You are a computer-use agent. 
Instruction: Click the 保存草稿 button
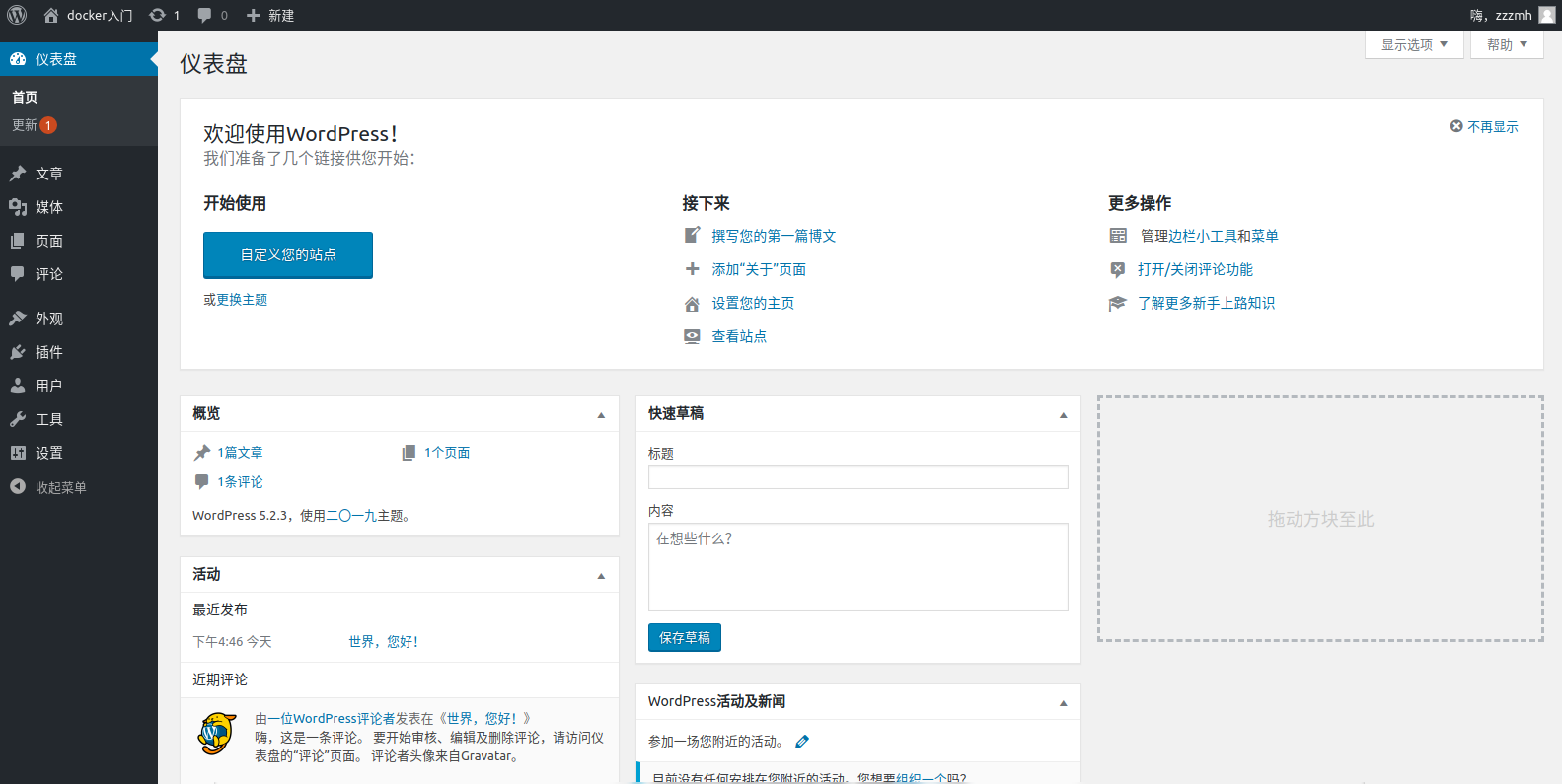pyautogui.click(x=685, y=638)
